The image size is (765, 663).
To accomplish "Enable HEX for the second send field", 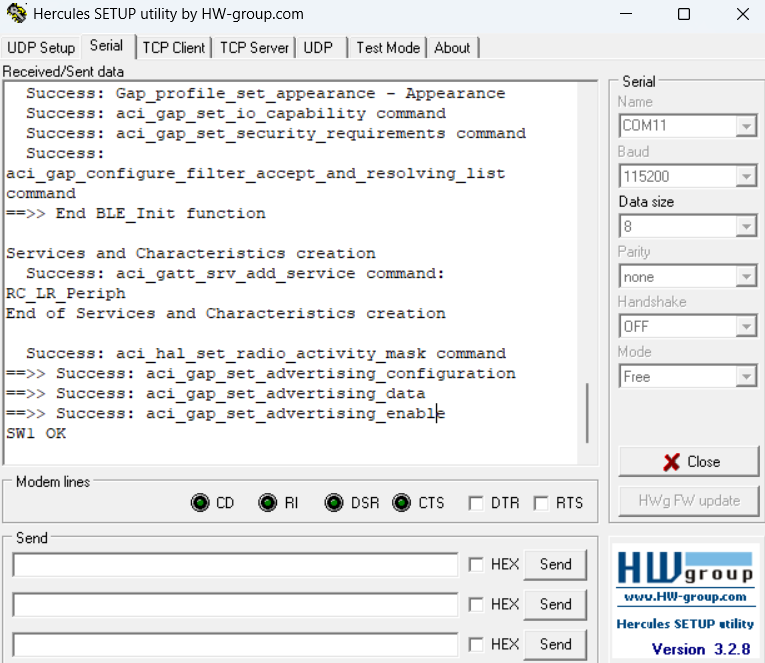I will pyautogui.click(x=475, y=604).
